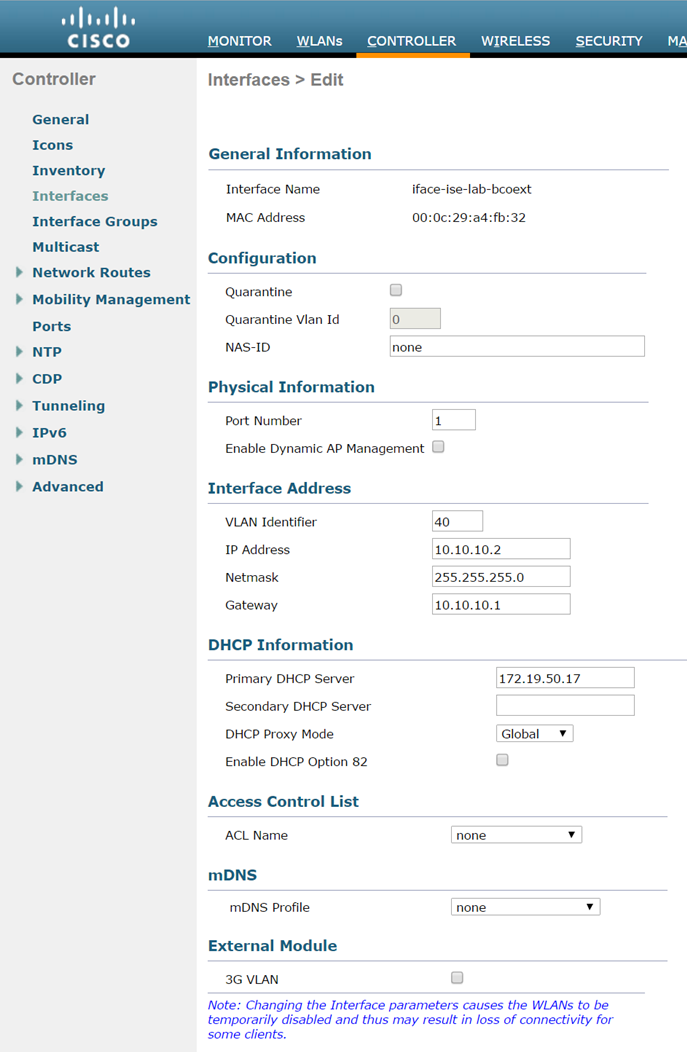This screenshot has width=687, height=1052.
Task: Click MAC address 00:0c:29:a4:fb:32
Action: 469,217
